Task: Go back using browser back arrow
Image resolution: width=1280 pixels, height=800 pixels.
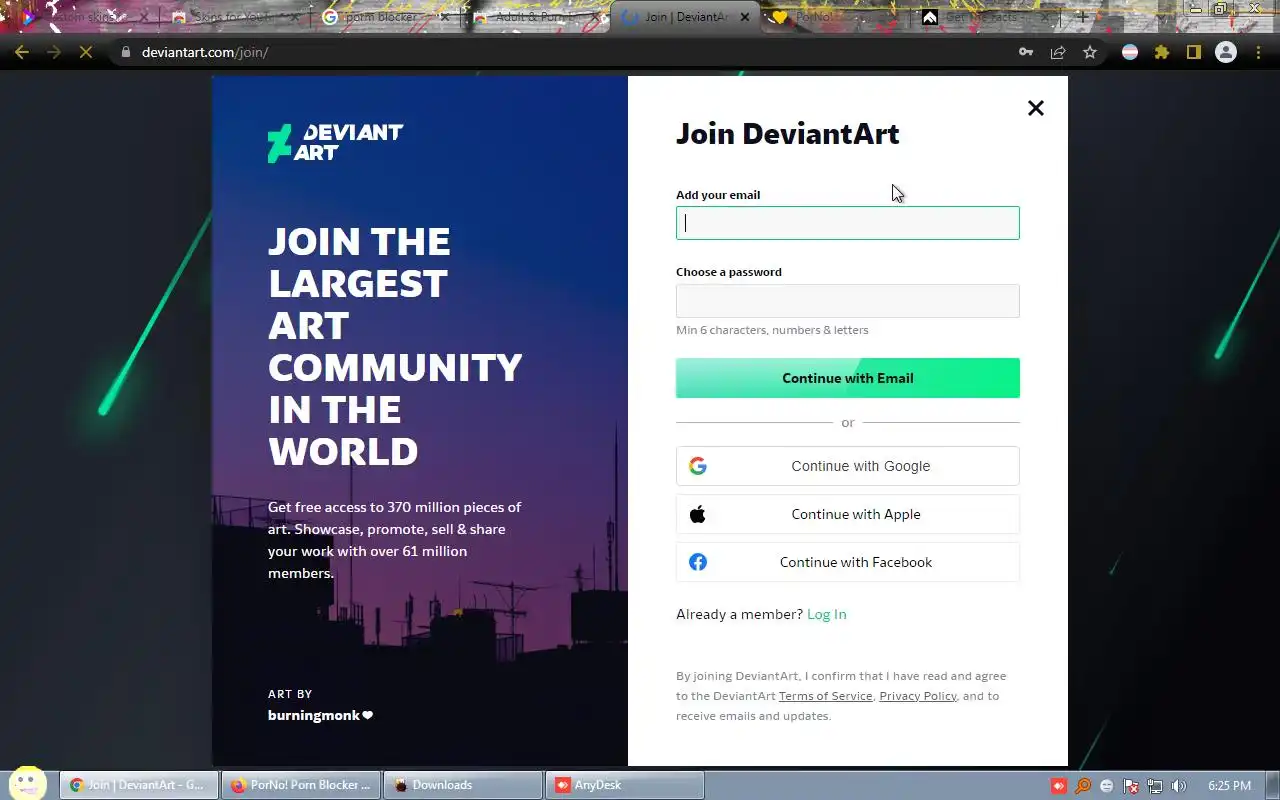Action: click(x=22, y=52)
